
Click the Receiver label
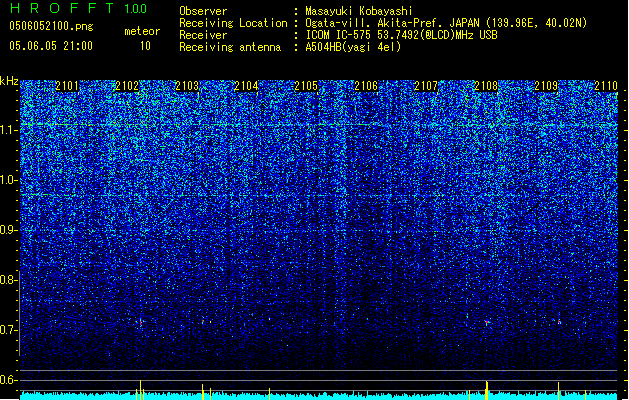pos(203,35)
